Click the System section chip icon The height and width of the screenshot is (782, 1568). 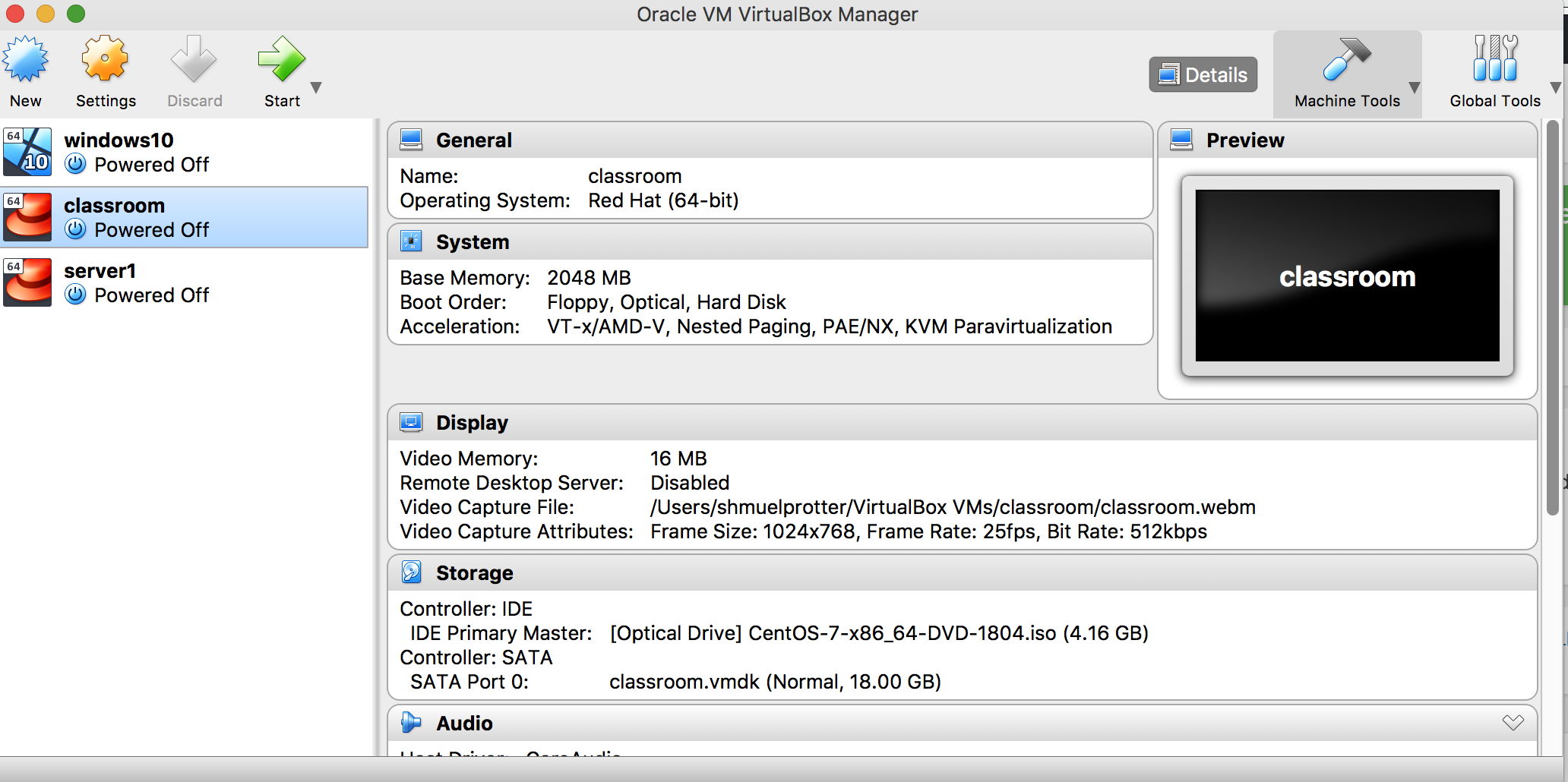(x=411, y=241)
